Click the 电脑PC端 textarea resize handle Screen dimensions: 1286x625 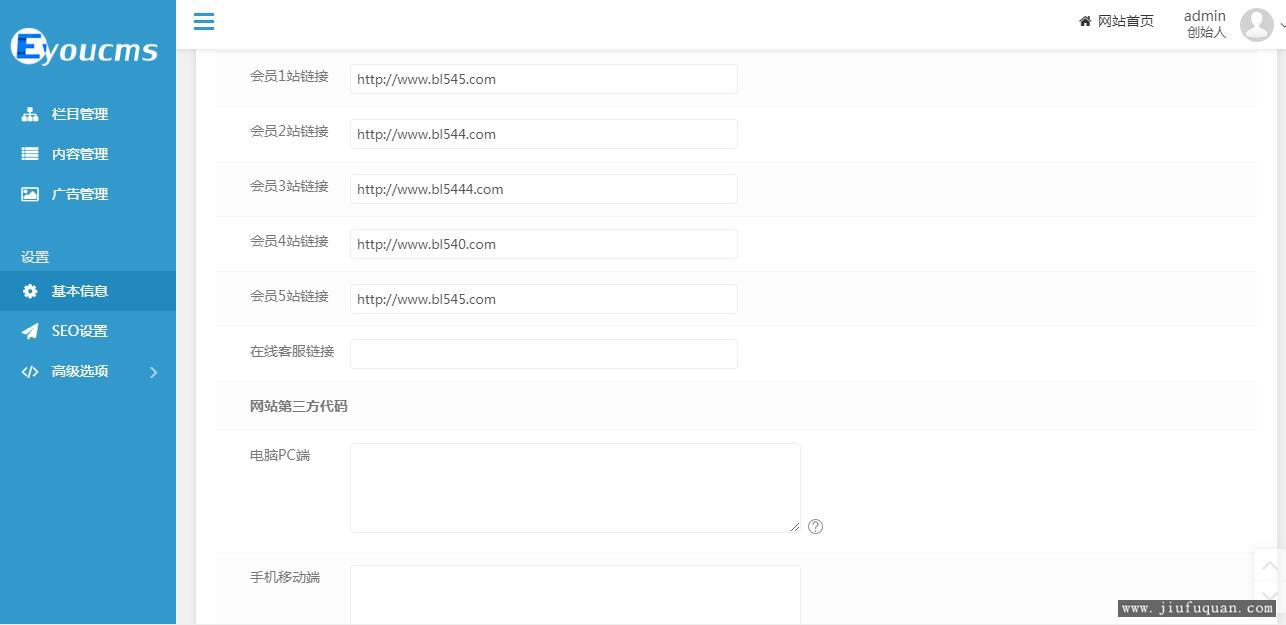[795, 527]
